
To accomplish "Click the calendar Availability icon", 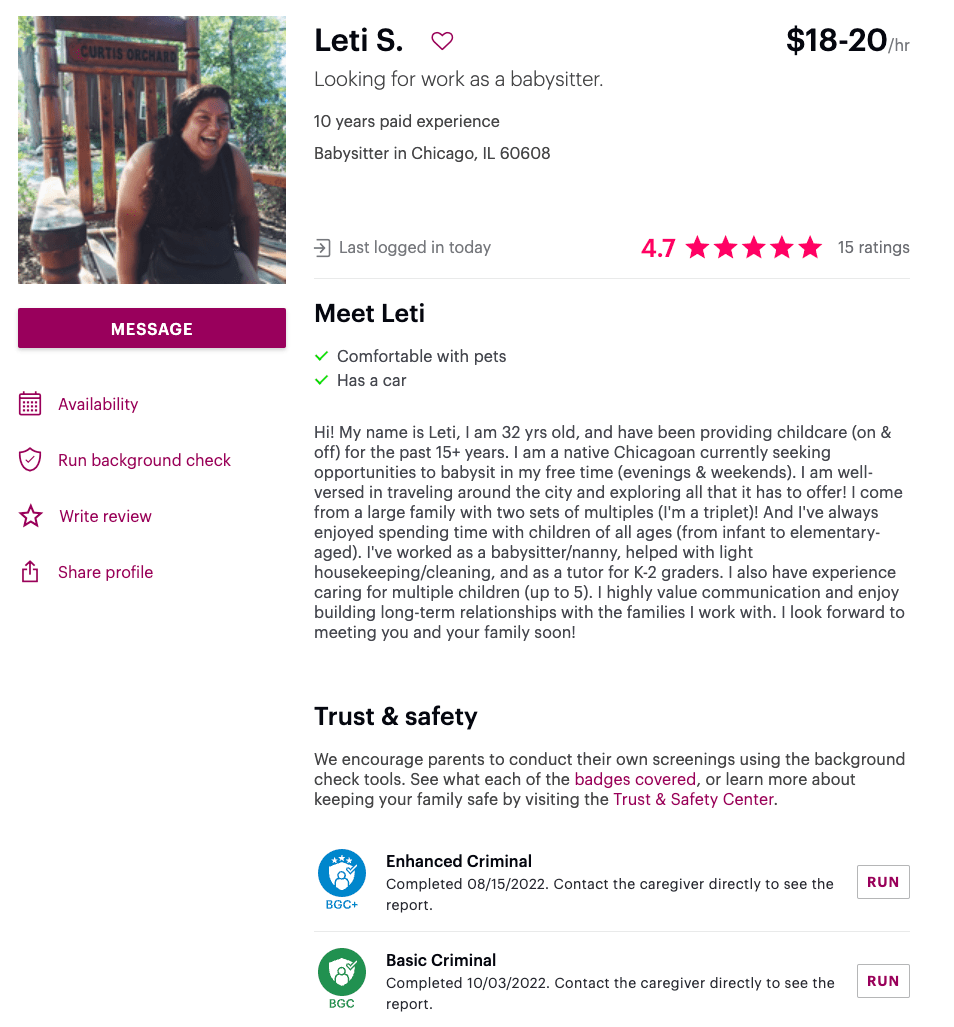I will [30, 404].
